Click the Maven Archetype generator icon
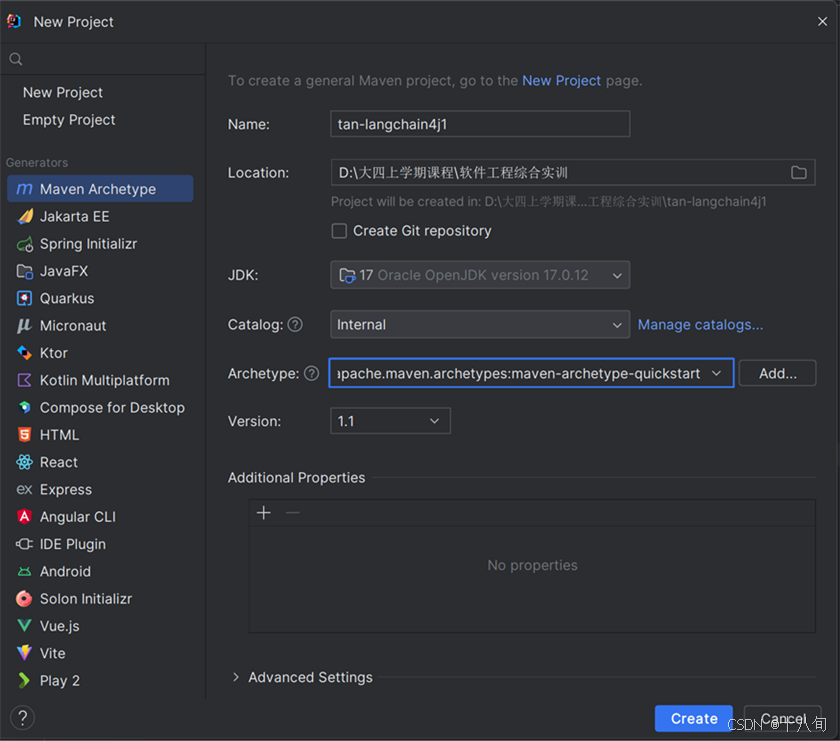Image resolution: width=840 pixels, height=741 pixels. click(x=25, y=189)
